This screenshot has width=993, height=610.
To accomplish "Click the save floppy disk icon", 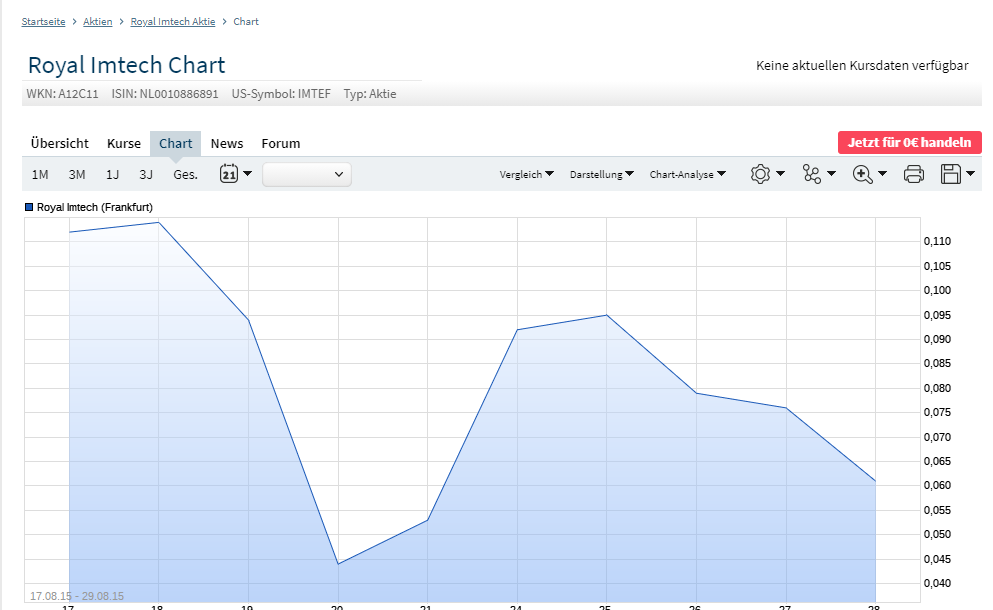I will (951, 174).
